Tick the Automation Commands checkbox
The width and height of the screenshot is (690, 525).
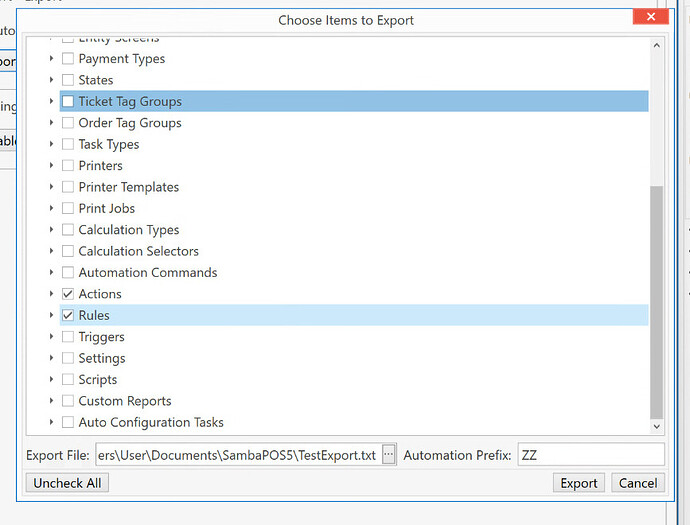coord(68,272)
